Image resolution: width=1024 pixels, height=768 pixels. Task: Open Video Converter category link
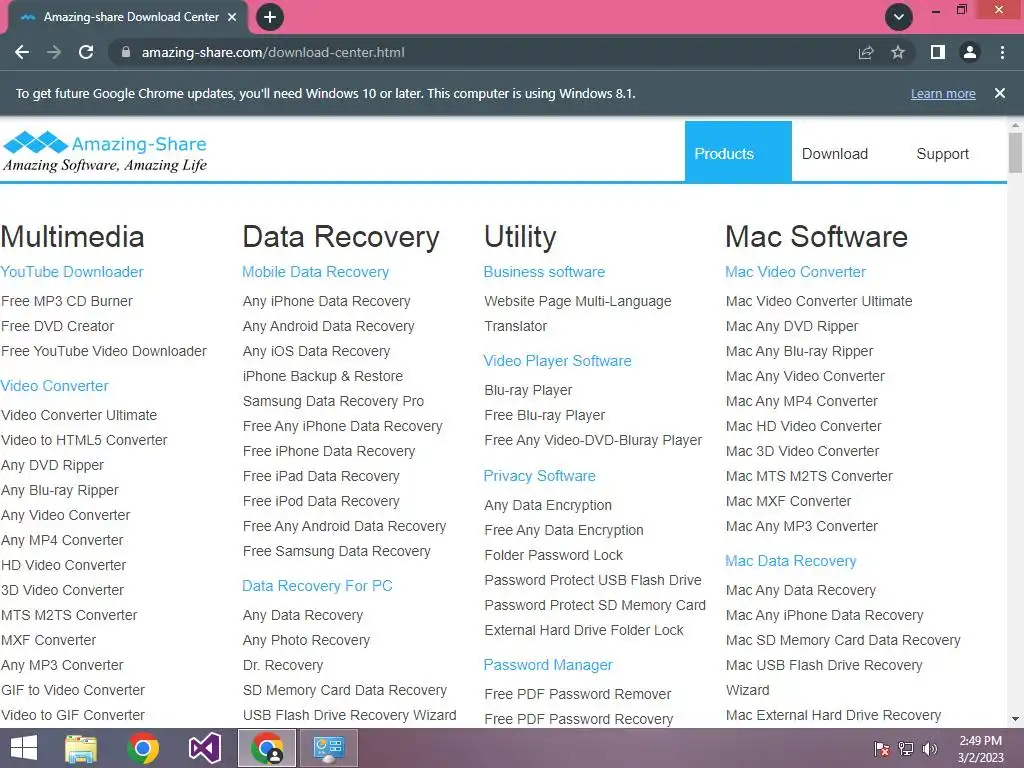point(54,386)
